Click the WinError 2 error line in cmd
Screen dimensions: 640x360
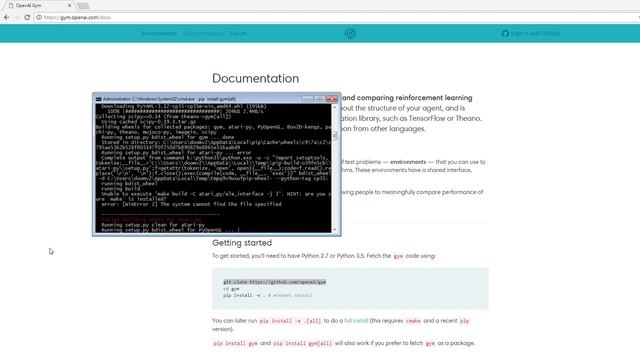191,204
